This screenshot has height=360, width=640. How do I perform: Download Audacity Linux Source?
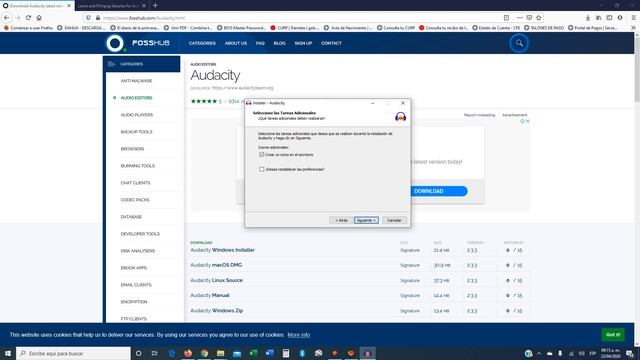click(216, 280)
